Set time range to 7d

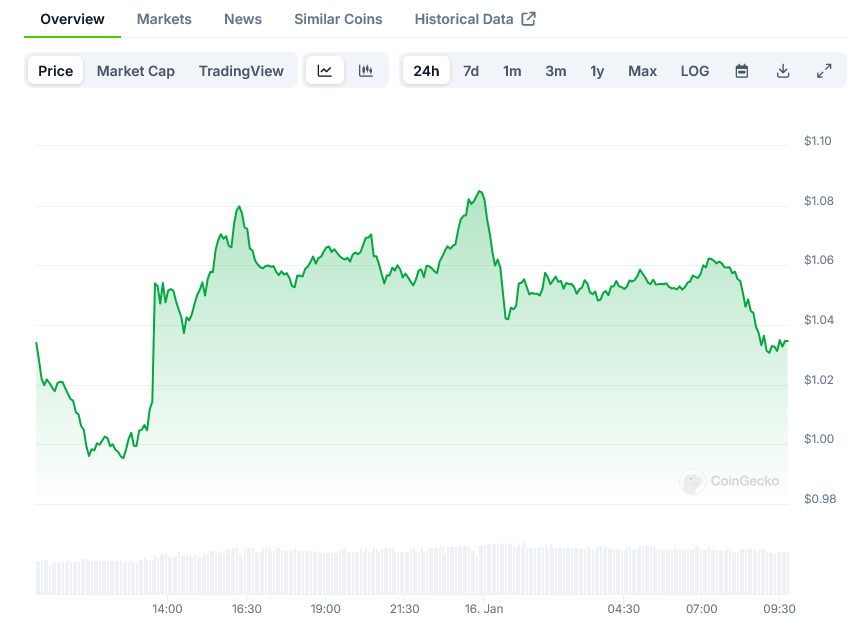(x=471, y=71)
